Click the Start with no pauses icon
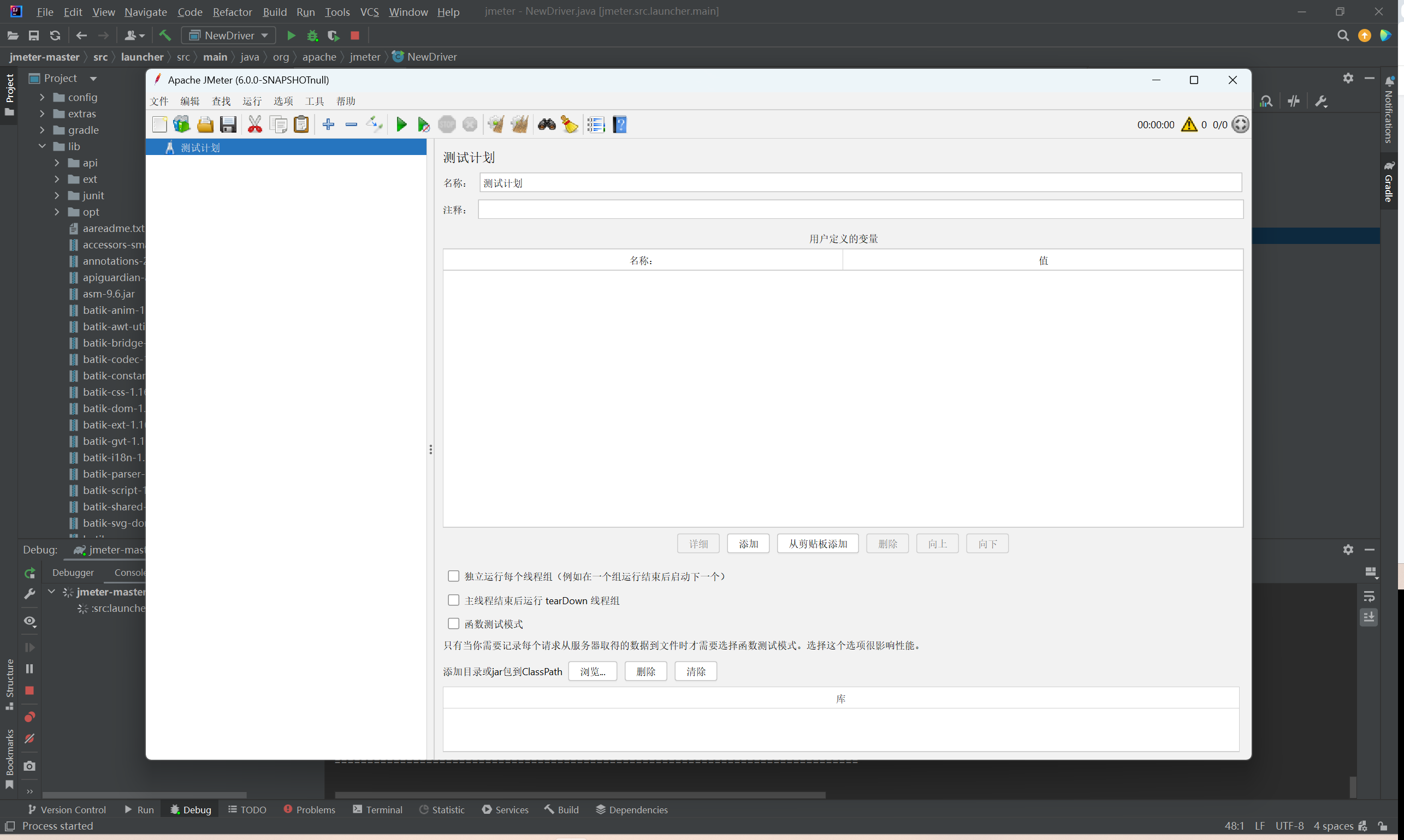 (424, 124)
